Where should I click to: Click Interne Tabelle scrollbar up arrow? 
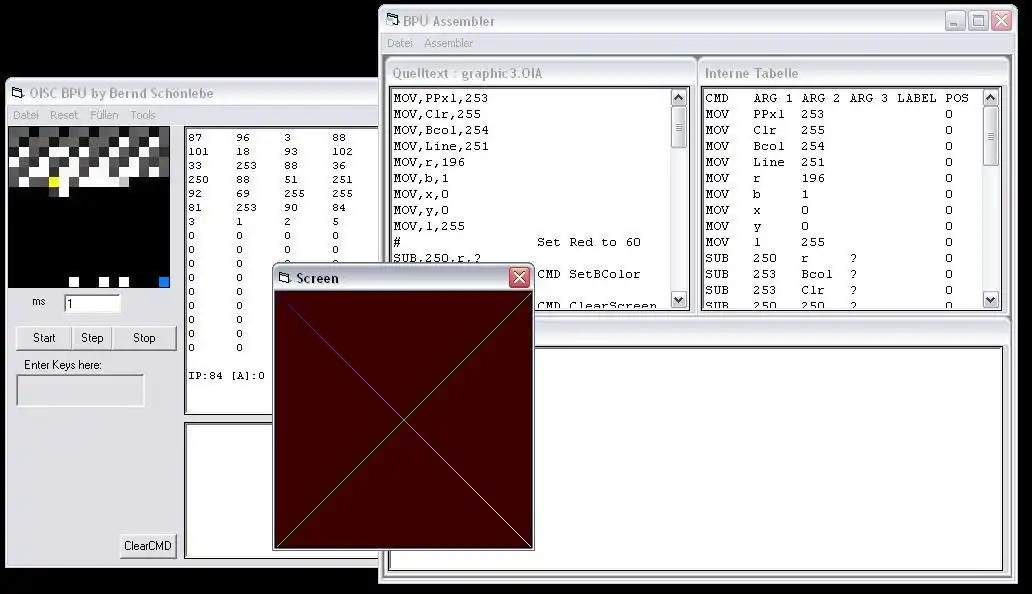click(991, 98)
